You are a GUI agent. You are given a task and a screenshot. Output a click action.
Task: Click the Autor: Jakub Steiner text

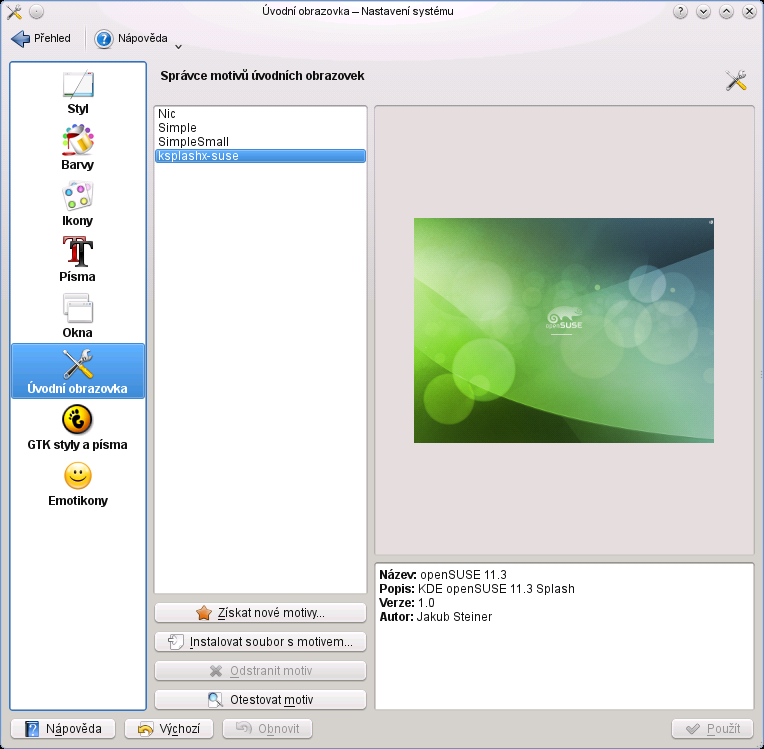pyautogui.click(x=436, y=617)
